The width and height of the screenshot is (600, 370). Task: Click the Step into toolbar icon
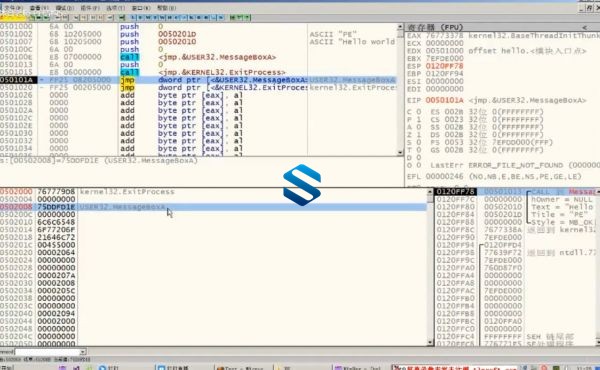tap(75, 17)
